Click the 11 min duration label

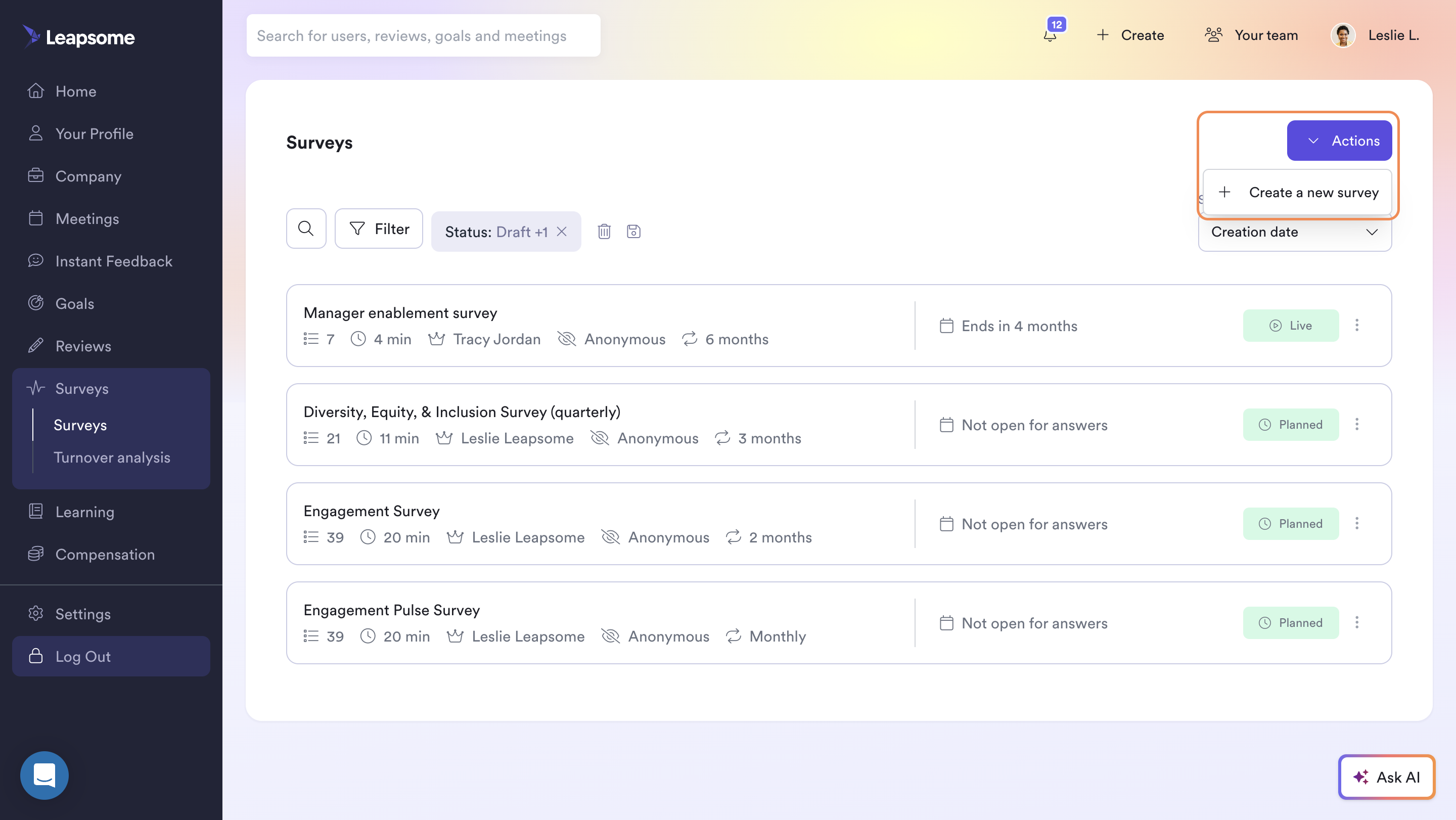pos(399,438)
